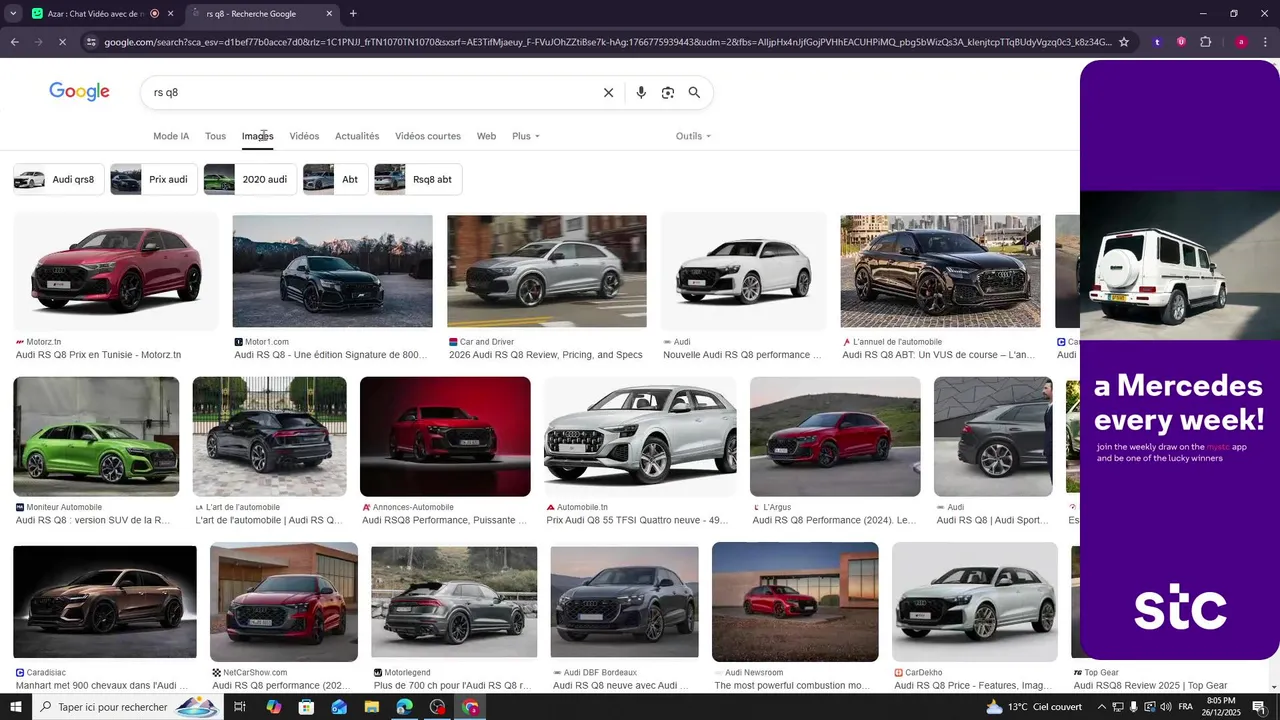The width and height of the screenshot is (1280, 720).
Task: Open File Explorer from the taskbar
Action: (372, 707)
